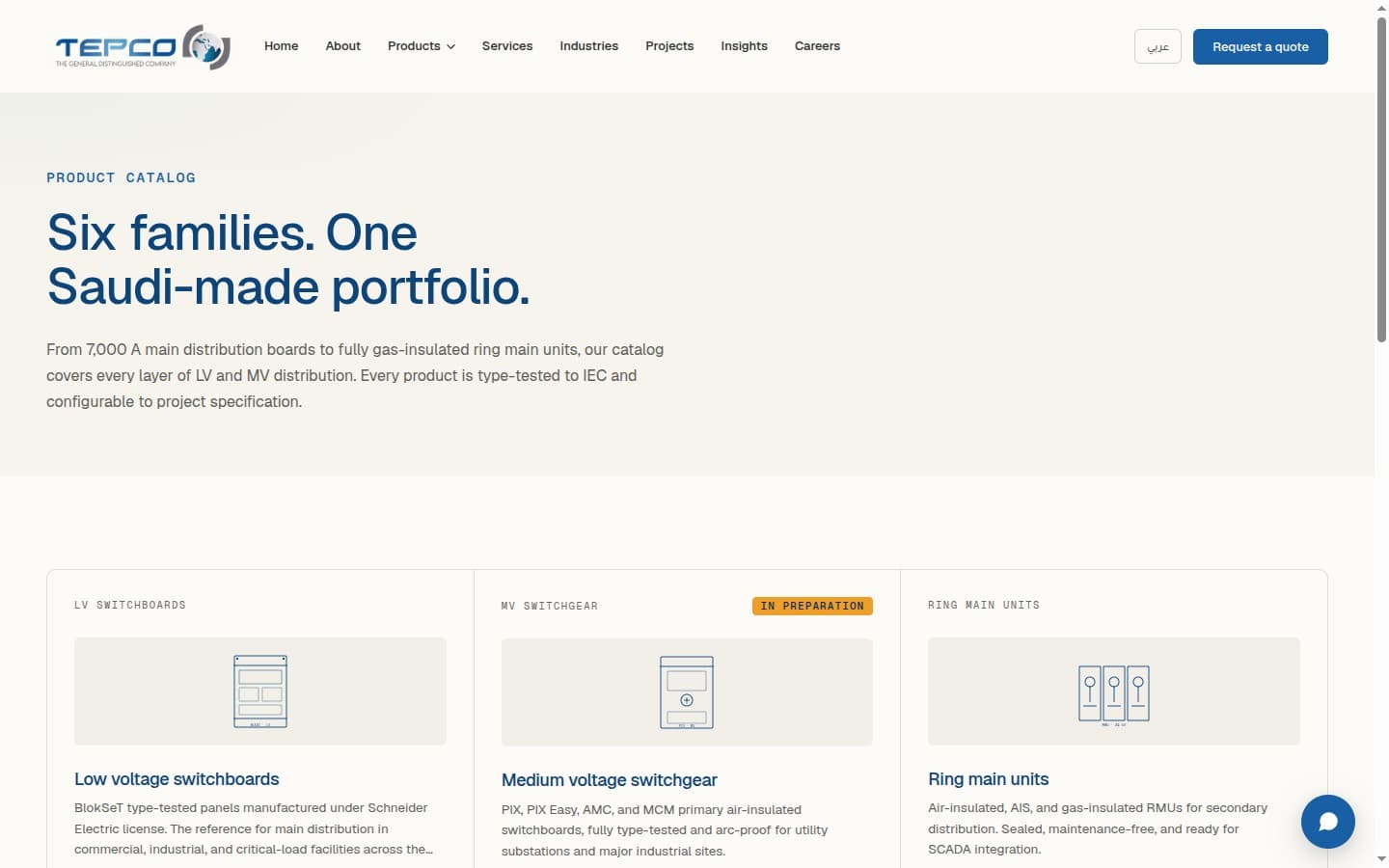
Task: Open the Industries section
Action: click(x=588, y=46)
